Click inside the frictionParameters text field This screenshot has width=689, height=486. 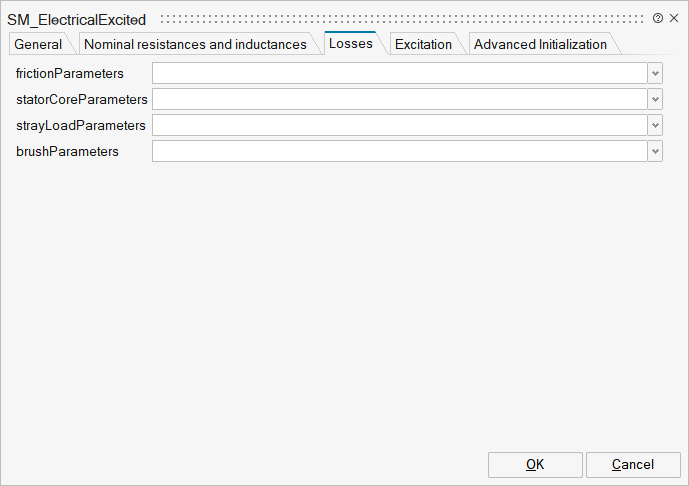399,73
